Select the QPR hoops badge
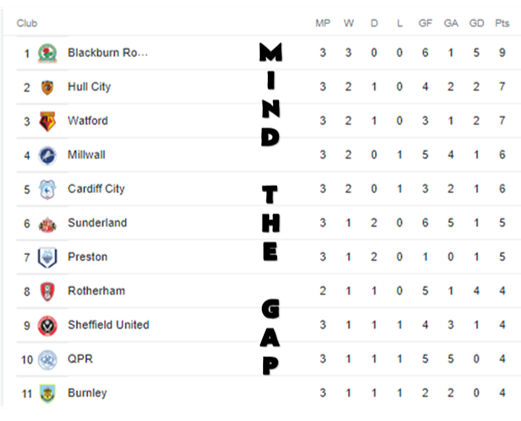Screen dimensions: 521x421 pyautogui.click(x=47, y=360)
